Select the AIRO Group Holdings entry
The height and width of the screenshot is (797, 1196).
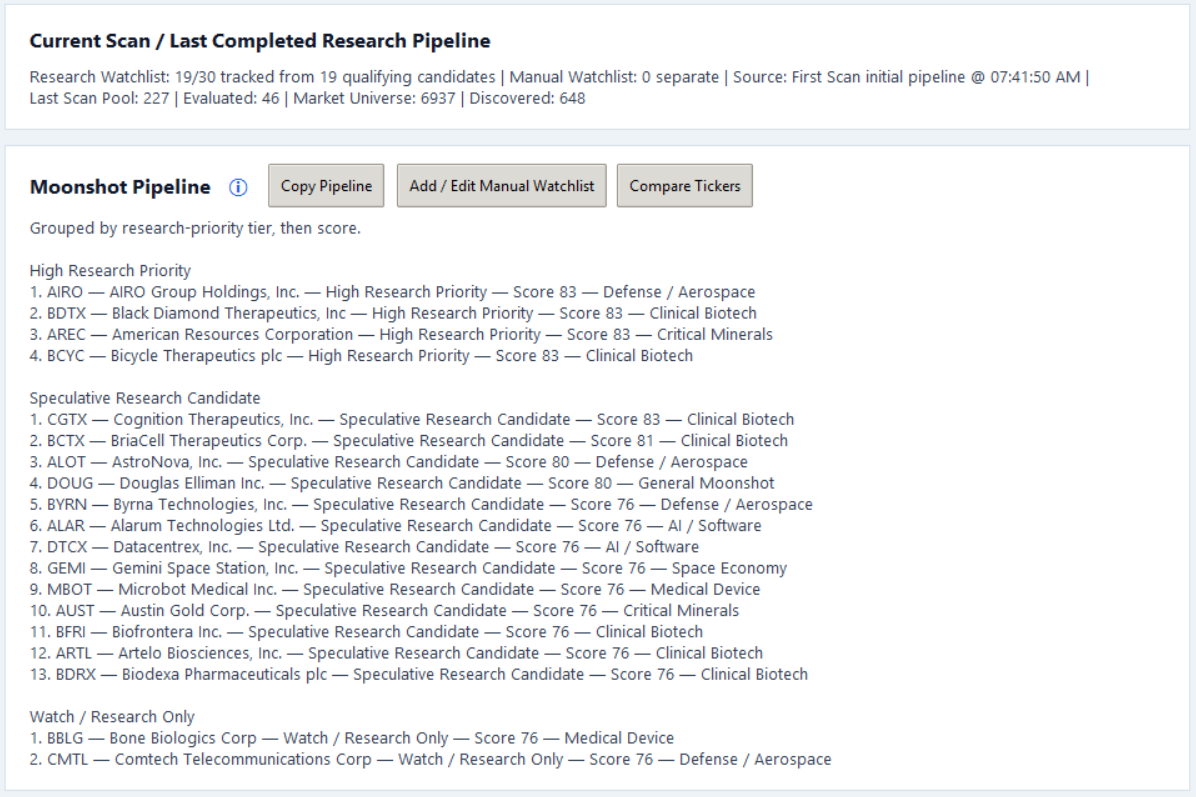[x=392, y=292]
